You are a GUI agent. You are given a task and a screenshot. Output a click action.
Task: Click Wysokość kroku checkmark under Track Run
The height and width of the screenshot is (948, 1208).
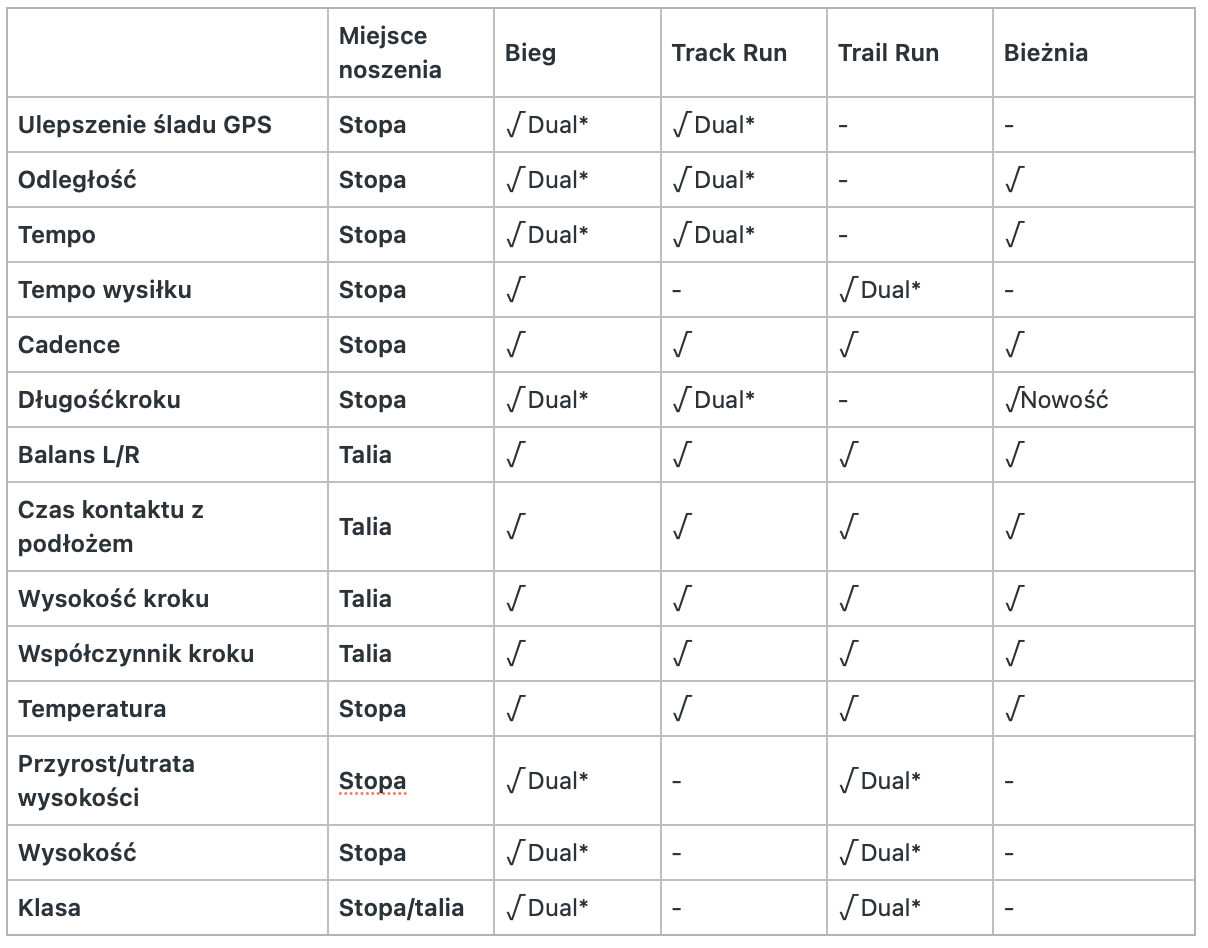(681, 599)
